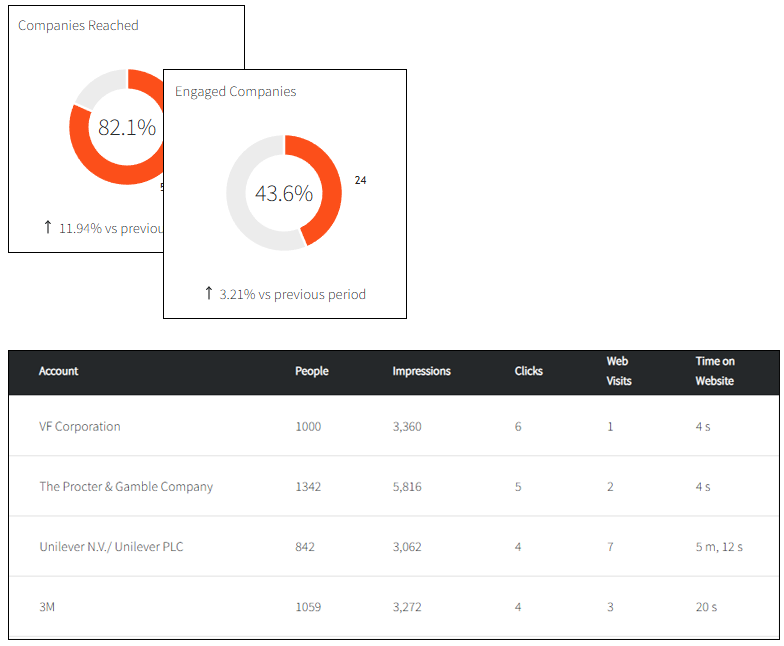Click the Account column header

coord(58,371)
